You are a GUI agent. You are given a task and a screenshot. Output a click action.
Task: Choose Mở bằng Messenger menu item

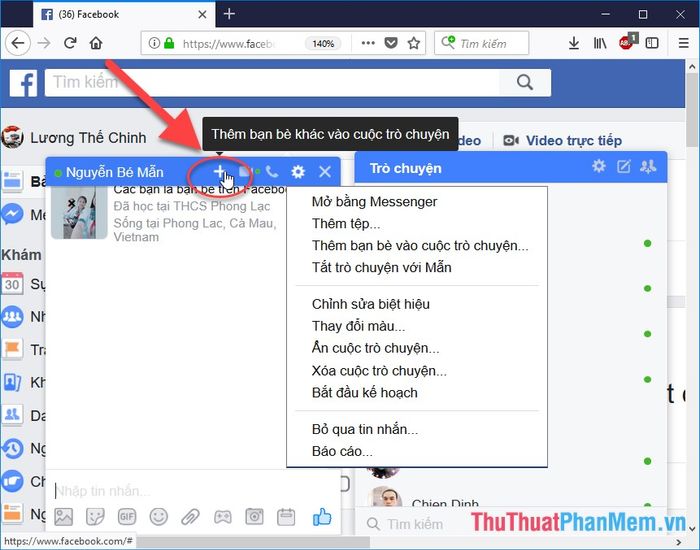(374, 202)
